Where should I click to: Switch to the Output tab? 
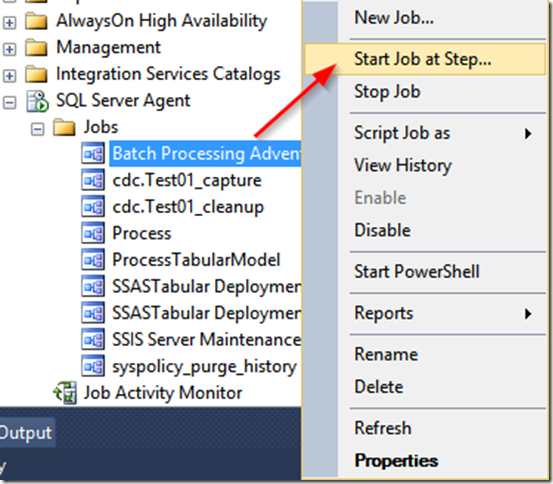[25, 433]
